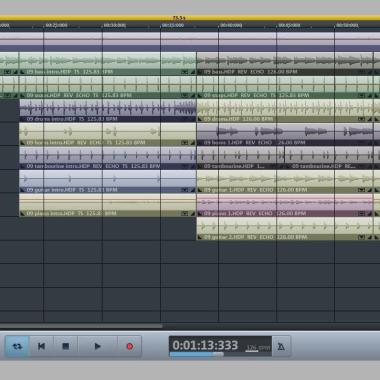Click the 00:30:000 ruler marker
Image resolution: width=380 pixels, height=380 pixels.
click(x=114, y=25)
